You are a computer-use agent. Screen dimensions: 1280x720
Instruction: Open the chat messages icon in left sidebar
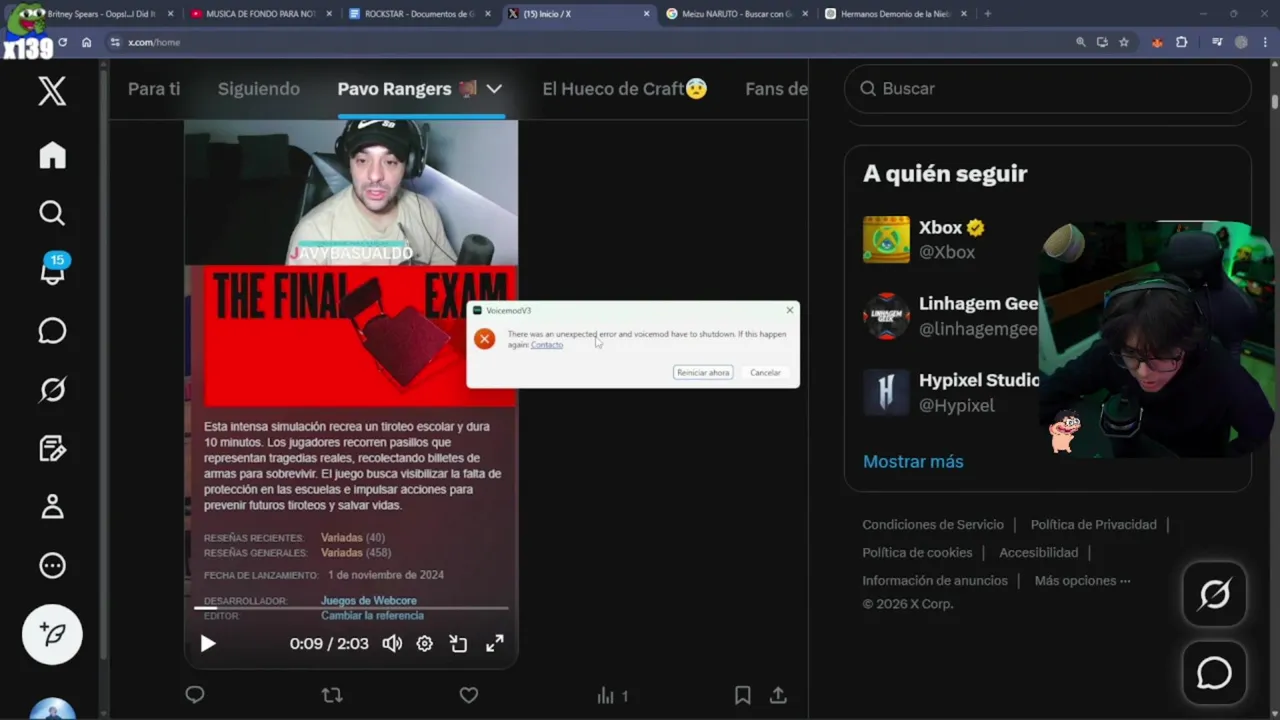pos(52,331)
